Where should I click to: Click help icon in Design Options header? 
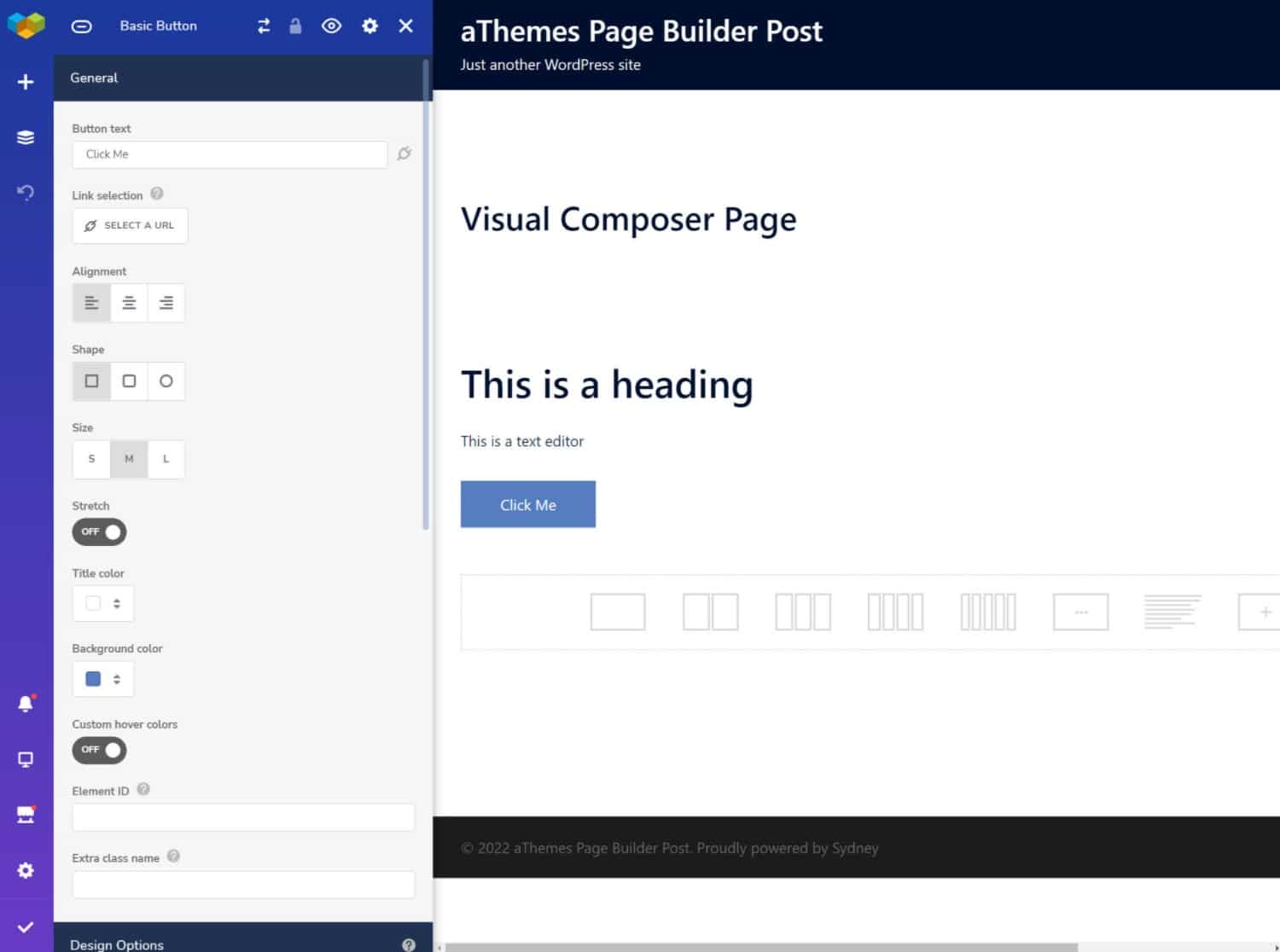pyautogui.click(x=409, y=944)
